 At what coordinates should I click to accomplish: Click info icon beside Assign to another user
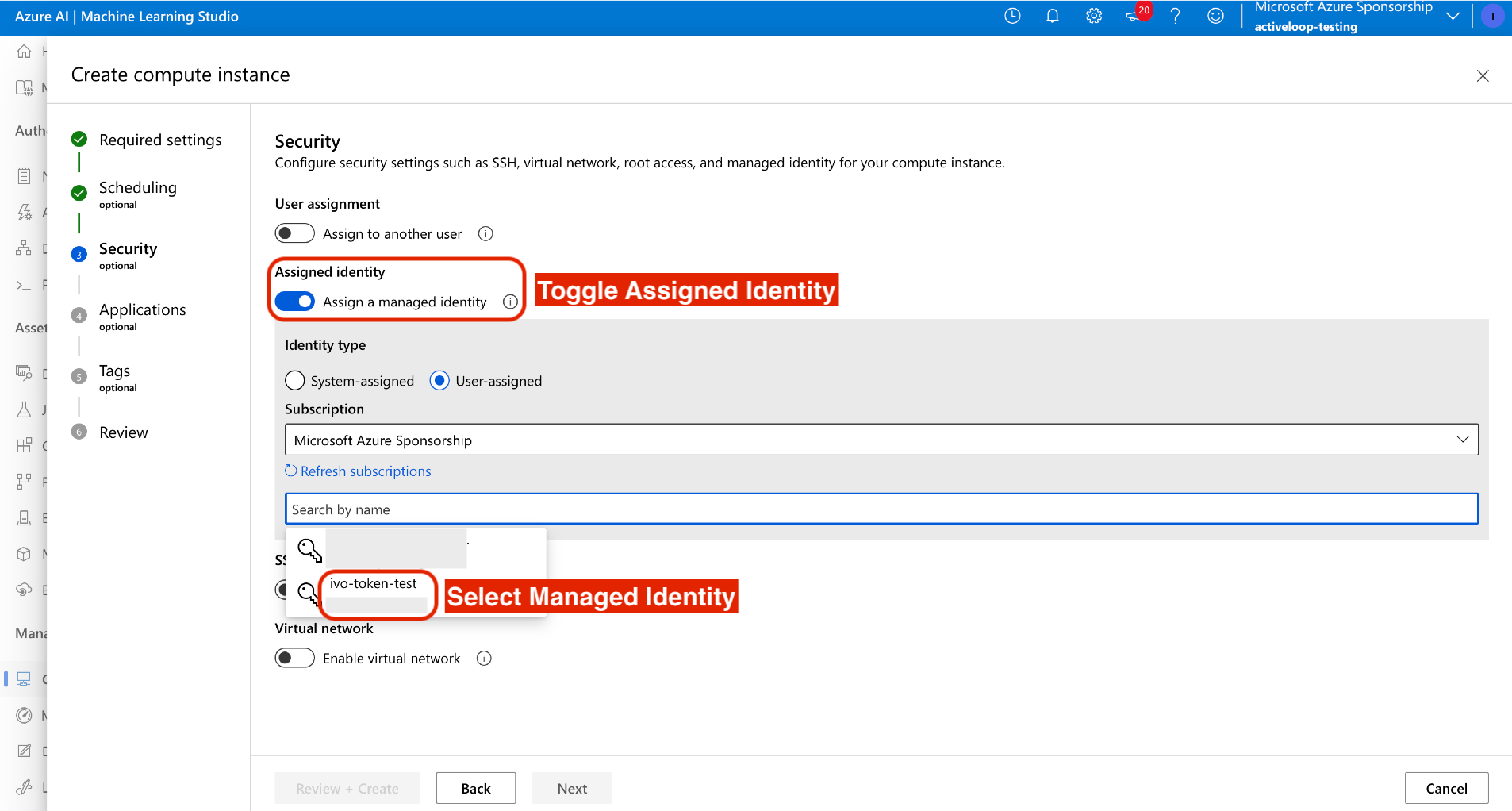[x=485, y=234]
